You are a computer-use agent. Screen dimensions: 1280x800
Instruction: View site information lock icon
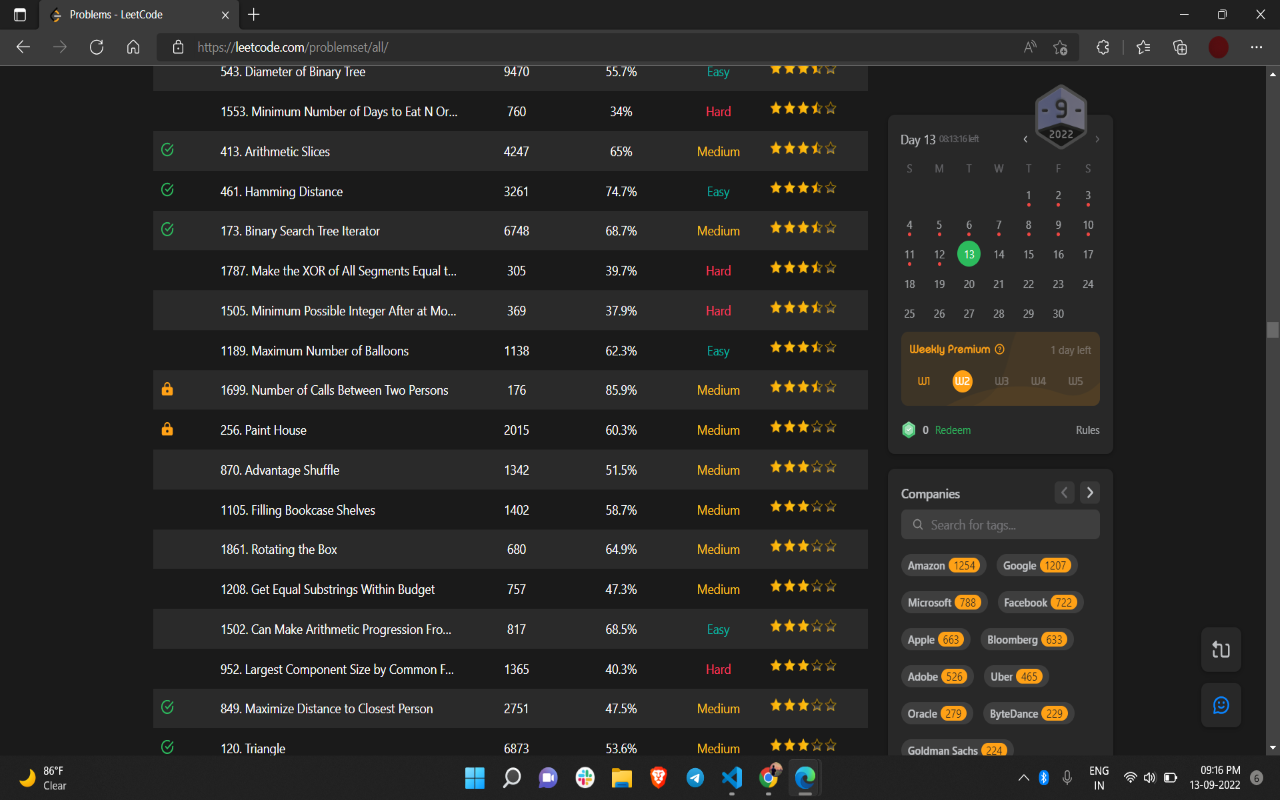tap(178, 47)
